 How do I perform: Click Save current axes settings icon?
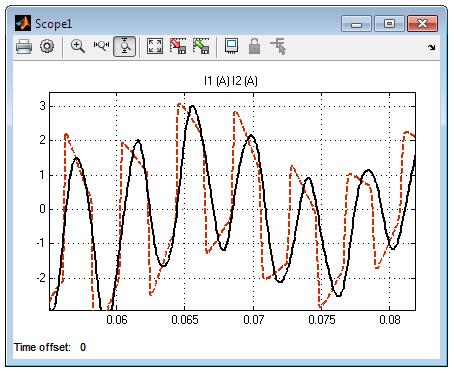point(178,46)
